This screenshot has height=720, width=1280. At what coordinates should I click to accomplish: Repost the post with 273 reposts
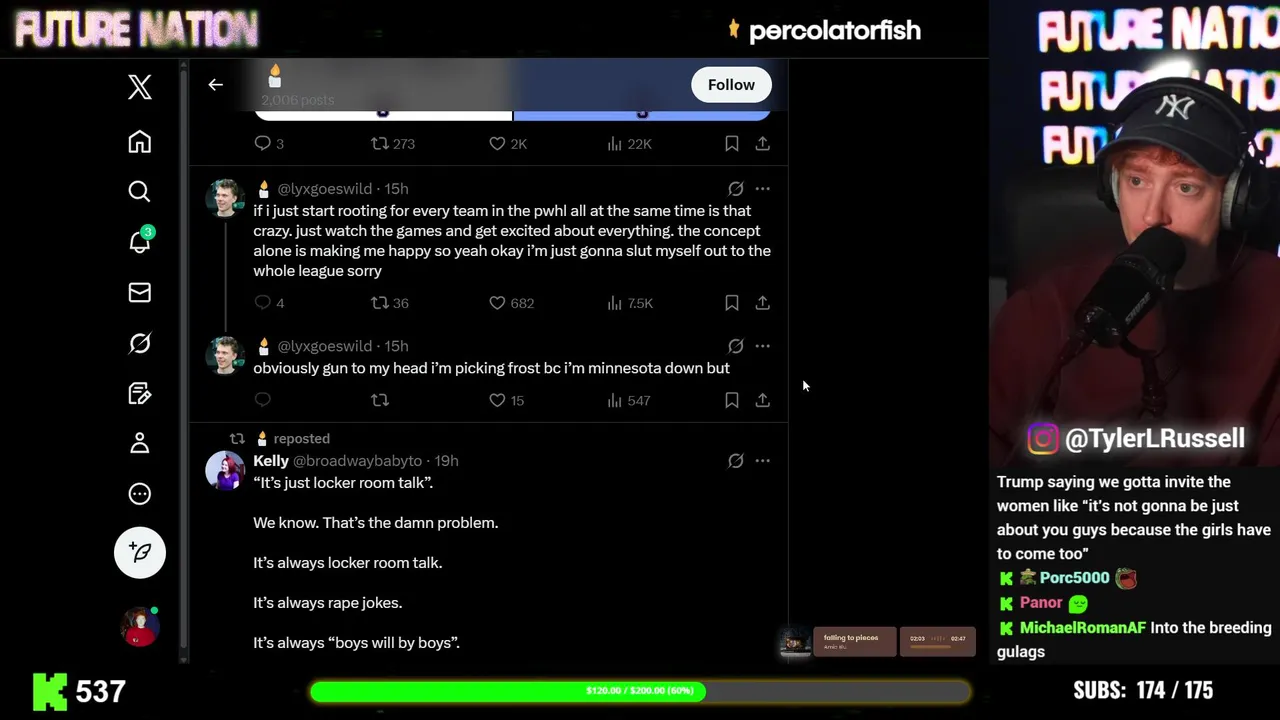tap(392, 144)
